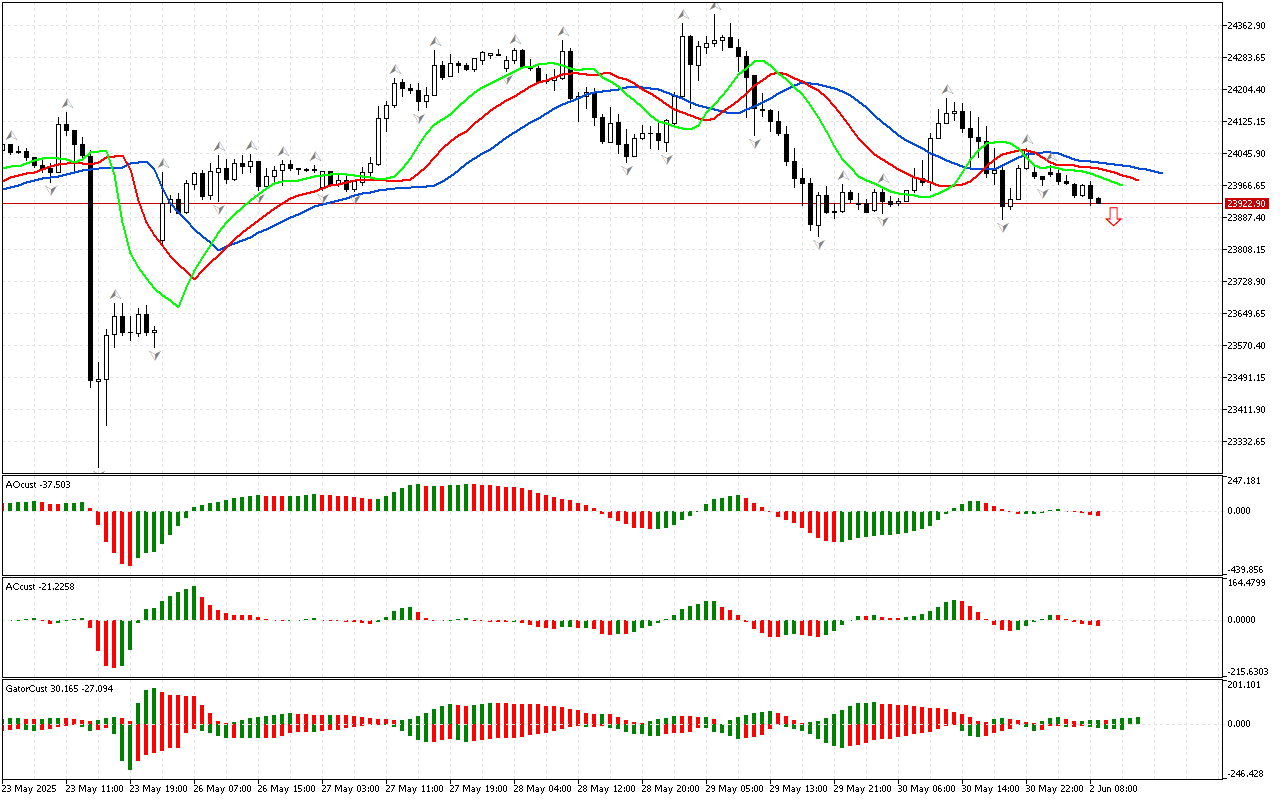This screenshot has height=800, width=1280.
Task: Select the green Alligator line at its lowest dip
Action: [179, 306]
